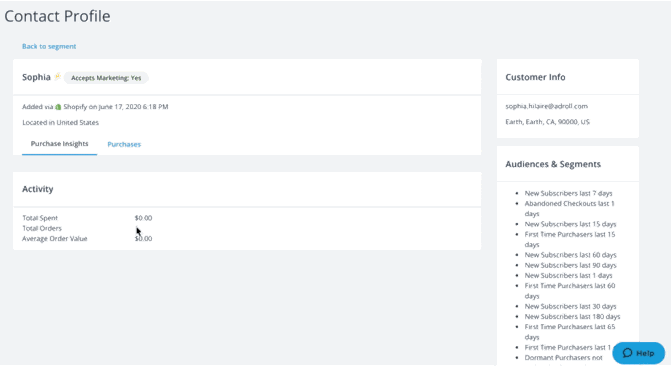Select First Time Purchasers last 60 days
The height and width of the screenshot is (374, 671).
pos(570,291)
